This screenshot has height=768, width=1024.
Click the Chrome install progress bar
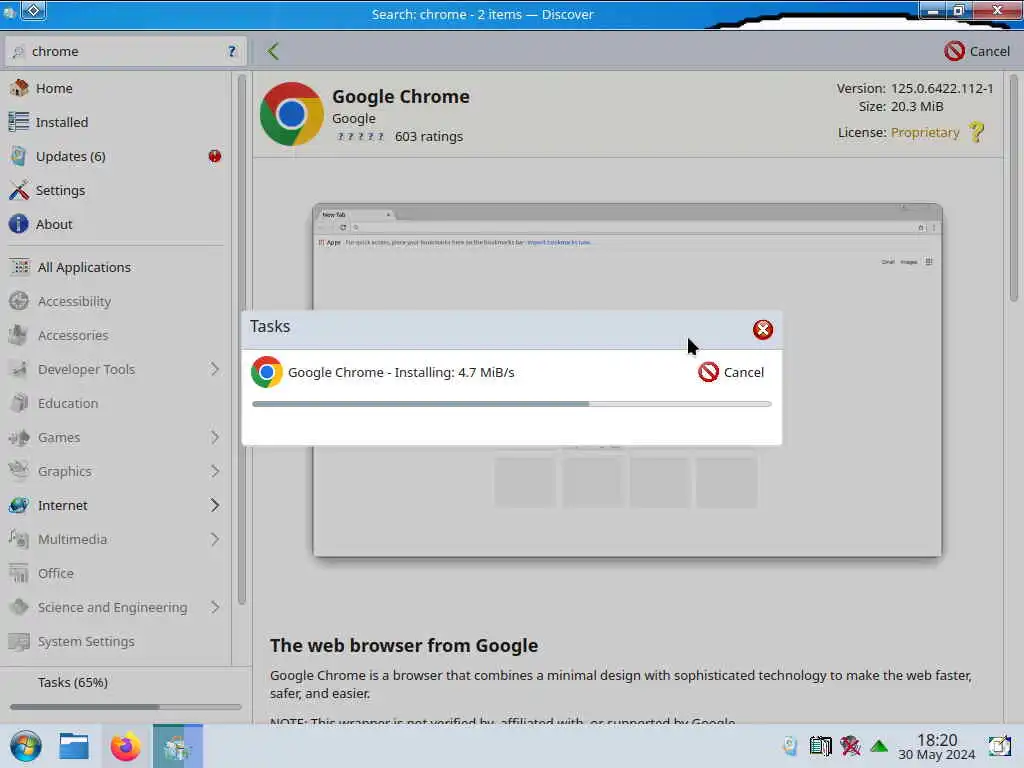(511, 404)
